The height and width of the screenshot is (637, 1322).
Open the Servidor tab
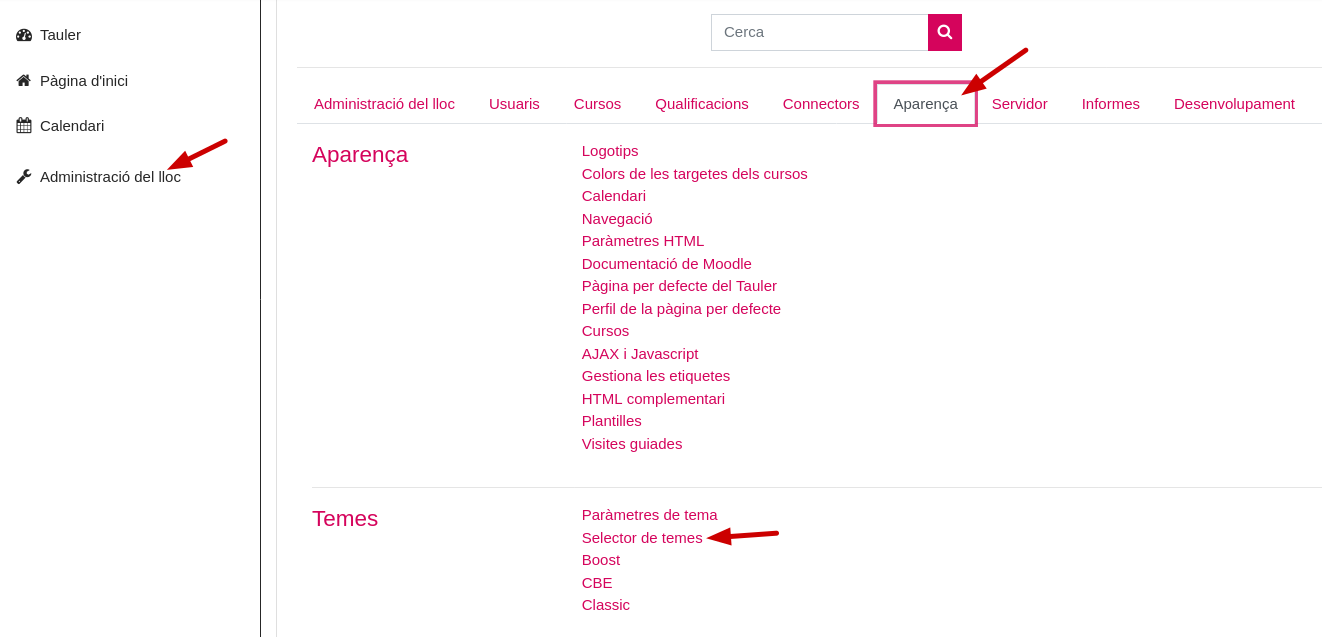coord(1020,104)
